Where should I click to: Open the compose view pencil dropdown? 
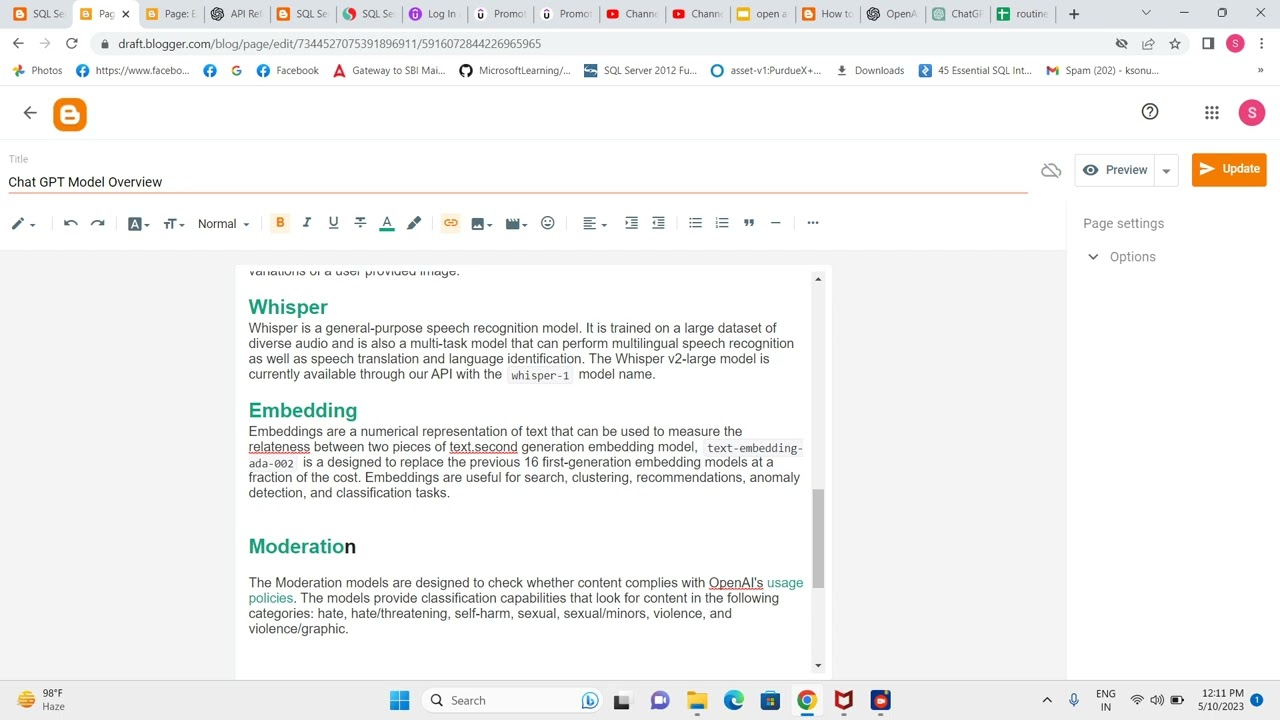23,224
